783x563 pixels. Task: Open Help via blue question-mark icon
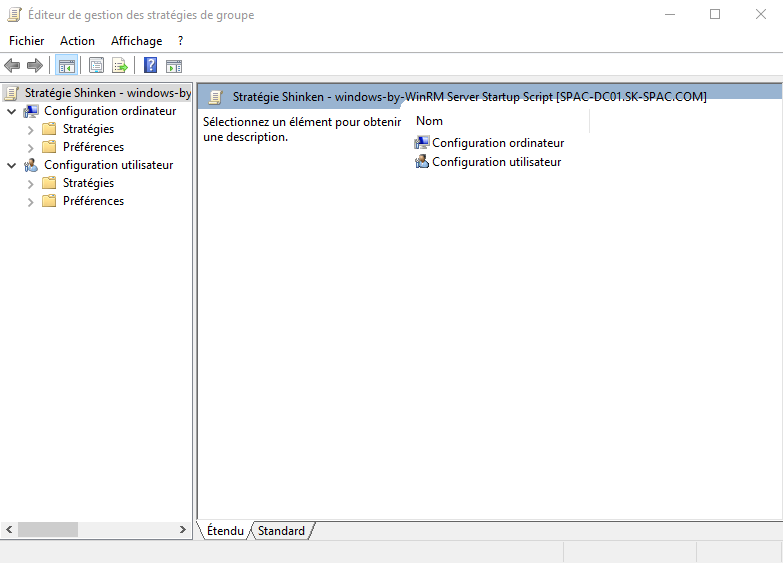tap(150, 66)
